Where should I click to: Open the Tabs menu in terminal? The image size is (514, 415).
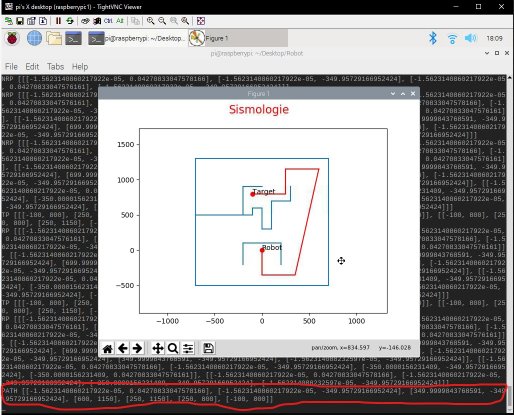click(x=55, y=67)
